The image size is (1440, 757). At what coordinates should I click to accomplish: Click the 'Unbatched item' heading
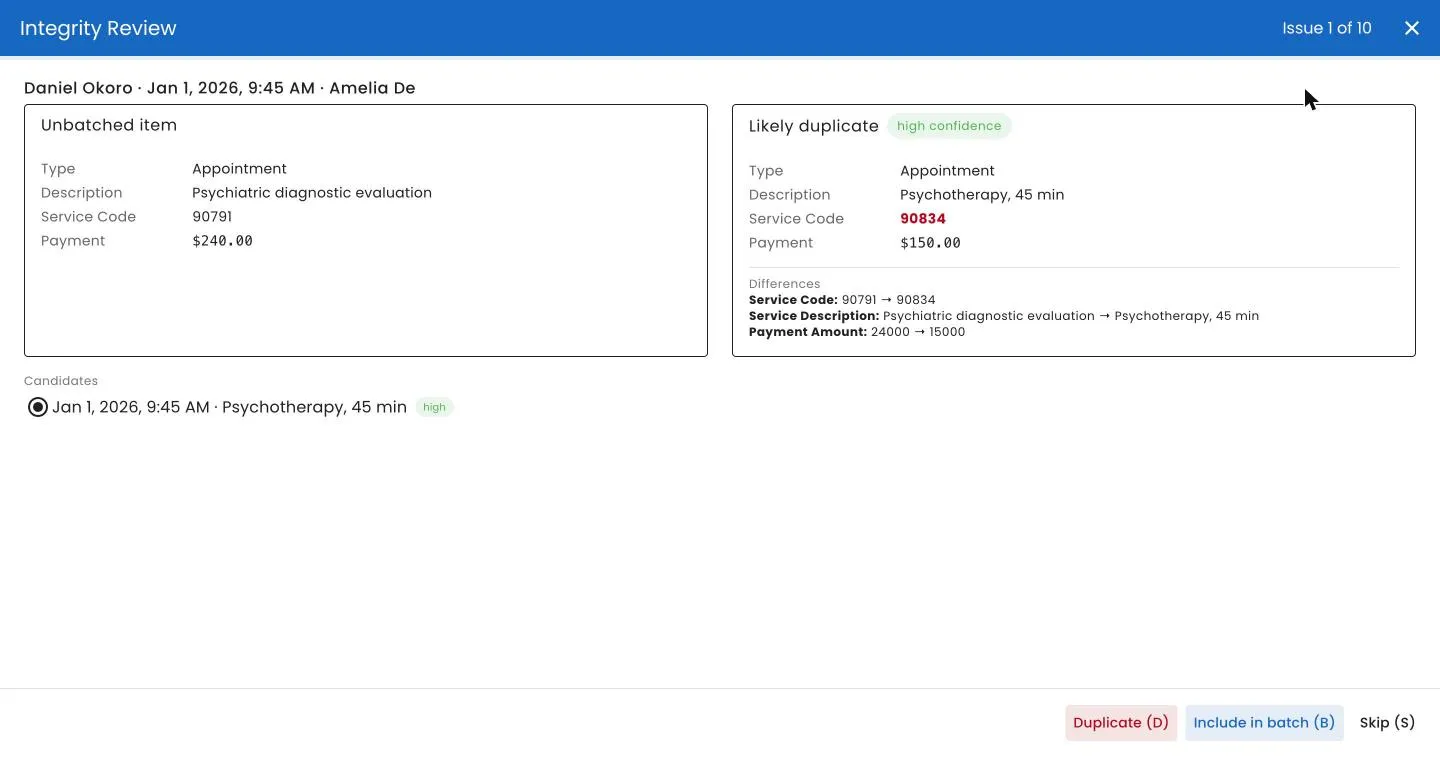click(109, 125)
